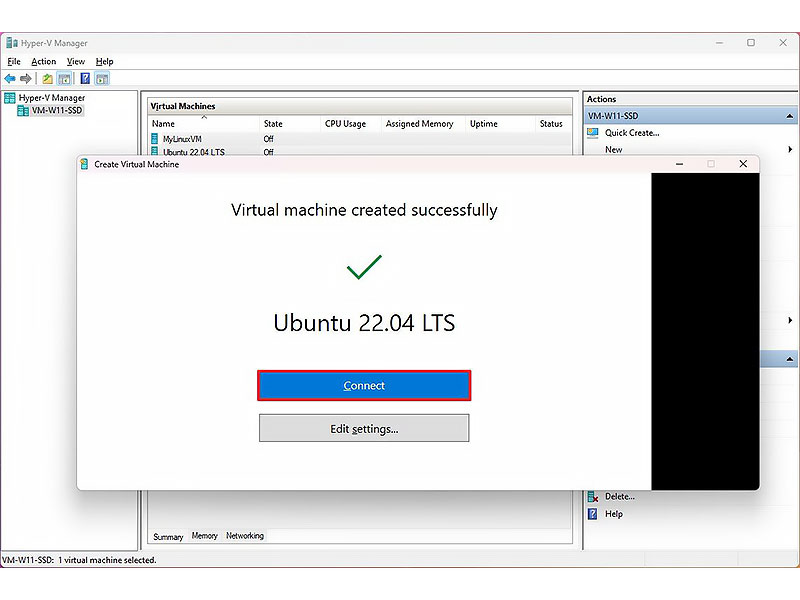
Task: Click Quick Create in Actions pane
Action: point(632,133)
